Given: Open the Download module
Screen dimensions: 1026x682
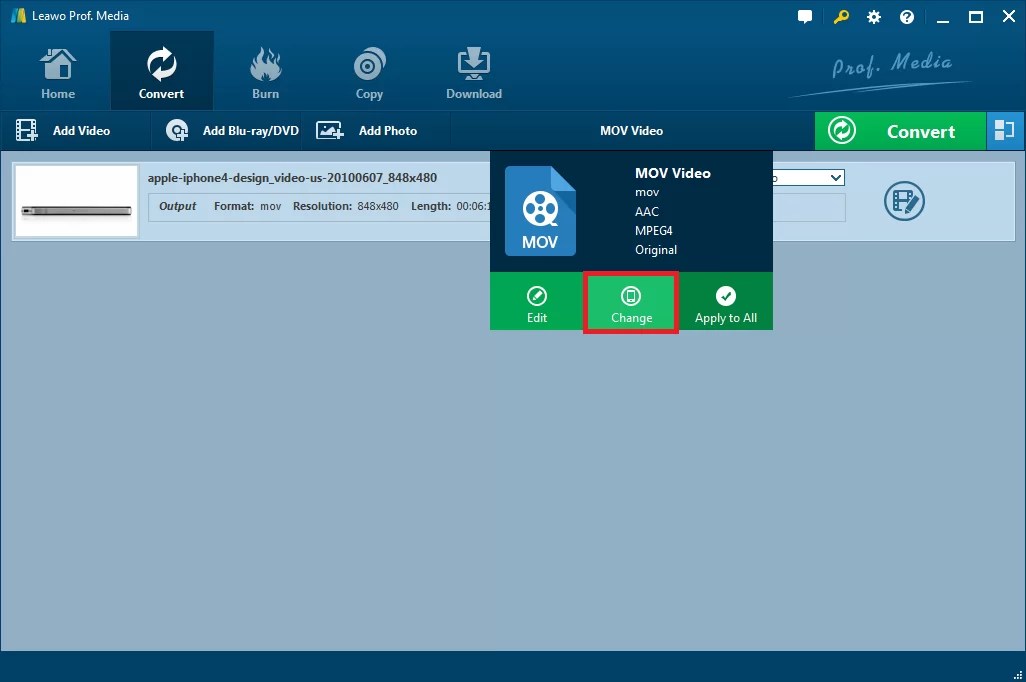Looking at the screenshot, I should click(x=473, y=70).
